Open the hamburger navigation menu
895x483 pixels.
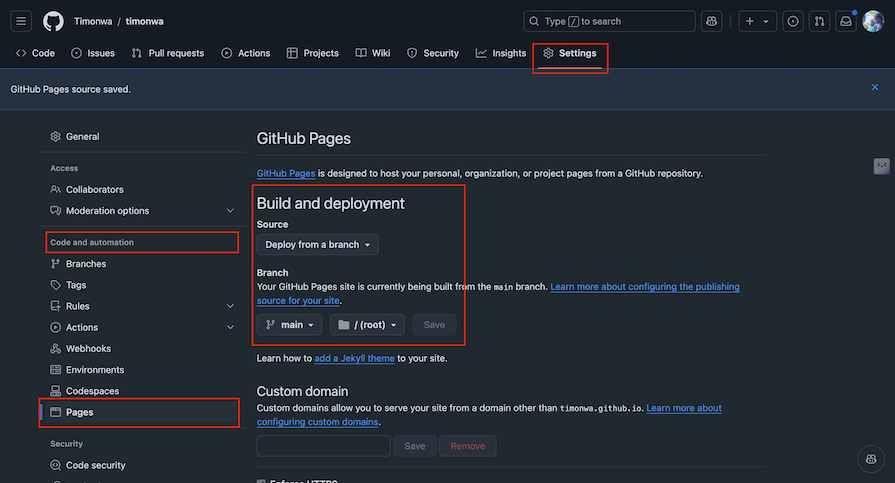tap(22, 21)
